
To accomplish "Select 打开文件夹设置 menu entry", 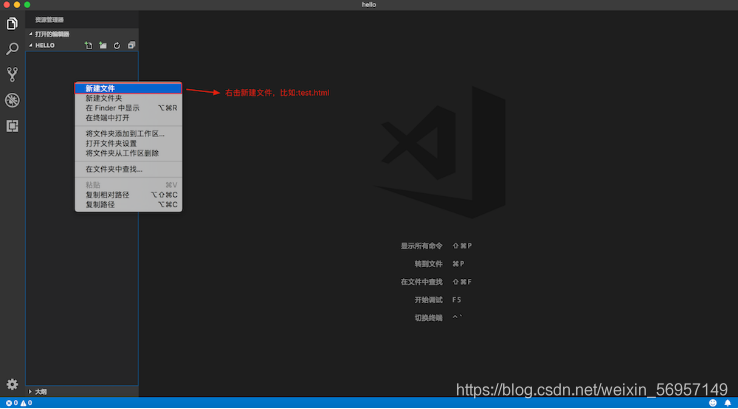I will pyautogui.click(x=128, y=144).
